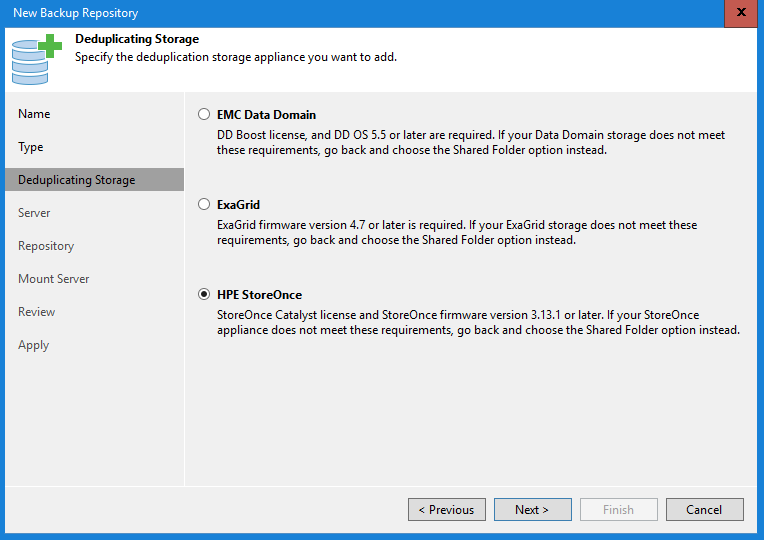Jump to the Server wizard step
The image size is (764, 540).
click(x=34, y=212)
